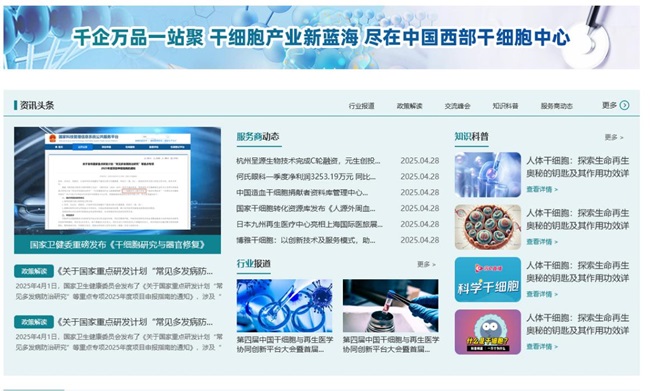This screenshot has width=650, height=391.
Task: Open the headline image of the government notice
Action: pos(117,181)
